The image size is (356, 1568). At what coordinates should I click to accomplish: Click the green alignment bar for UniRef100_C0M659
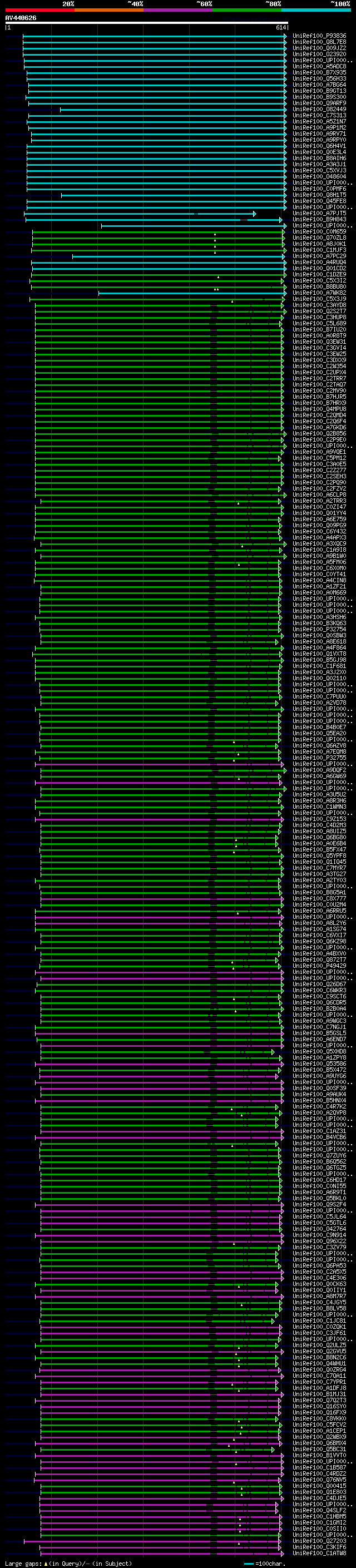coord(159,231)
